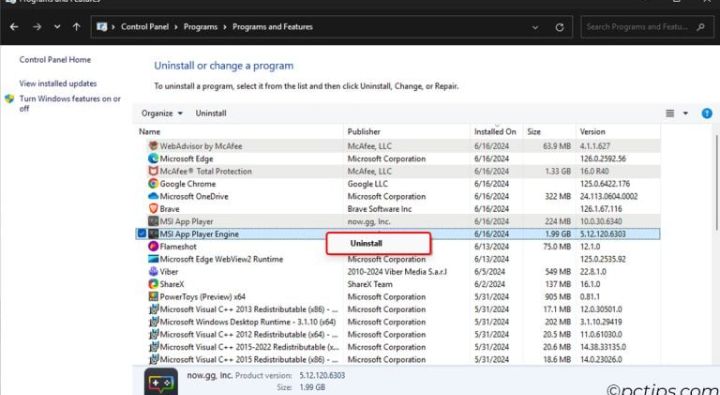Select the MSI App Player icon
This screenshot has height=395, width=720.
pyautogui.click(x=153, y=221)
